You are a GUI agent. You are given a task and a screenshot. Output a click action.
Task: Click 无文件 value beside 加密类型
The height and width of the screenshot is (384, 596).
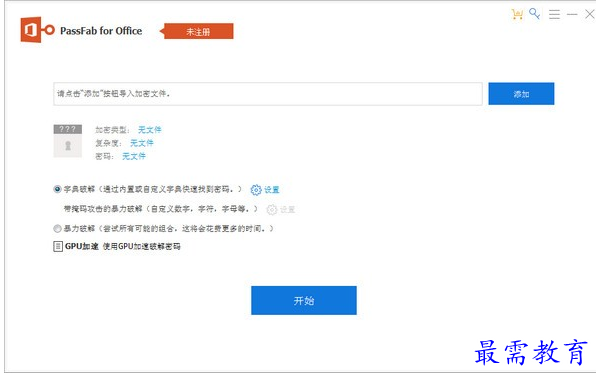tap(149, 130)
